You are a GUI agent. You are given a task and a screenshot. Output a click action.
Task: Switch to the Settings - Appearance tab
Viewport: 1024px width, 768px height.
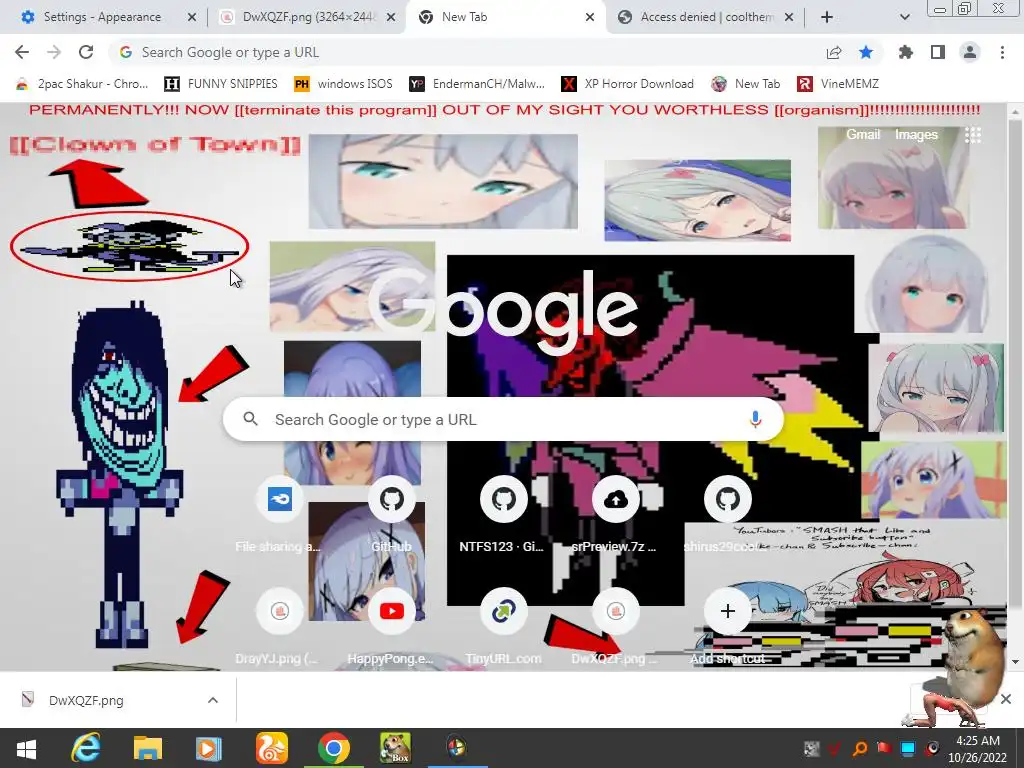103,17
